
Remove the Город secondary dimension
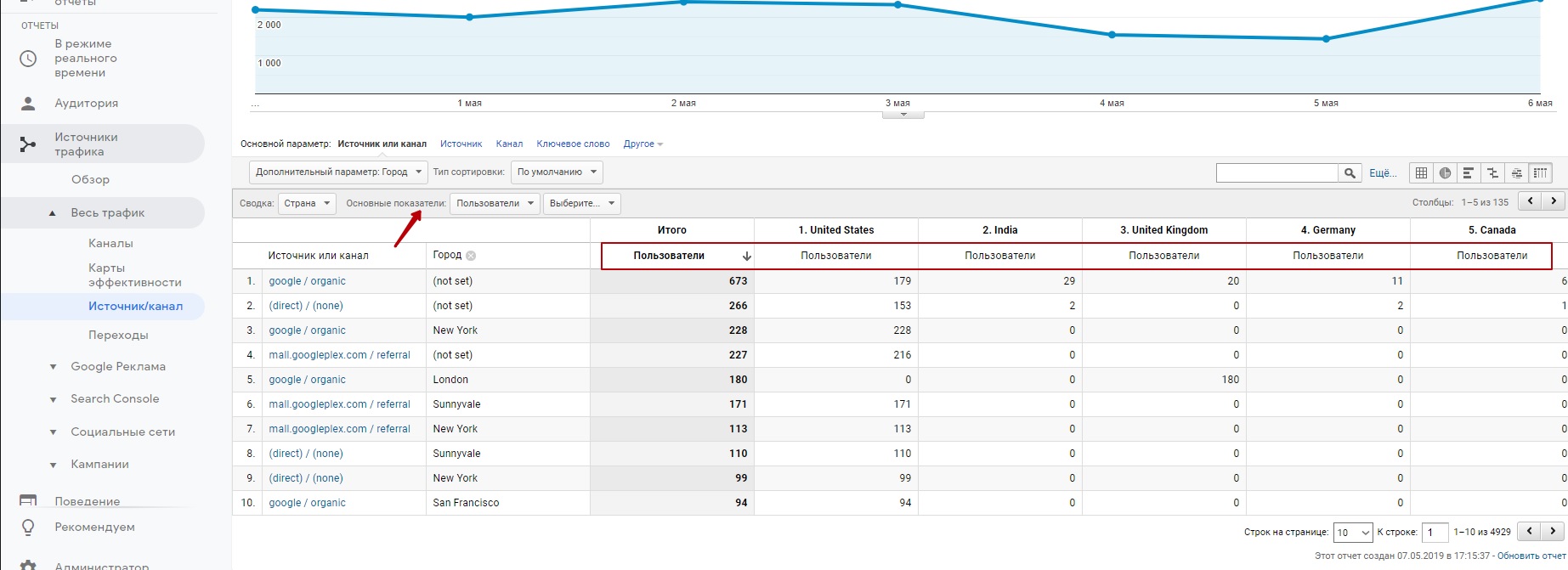coord(471,255)
